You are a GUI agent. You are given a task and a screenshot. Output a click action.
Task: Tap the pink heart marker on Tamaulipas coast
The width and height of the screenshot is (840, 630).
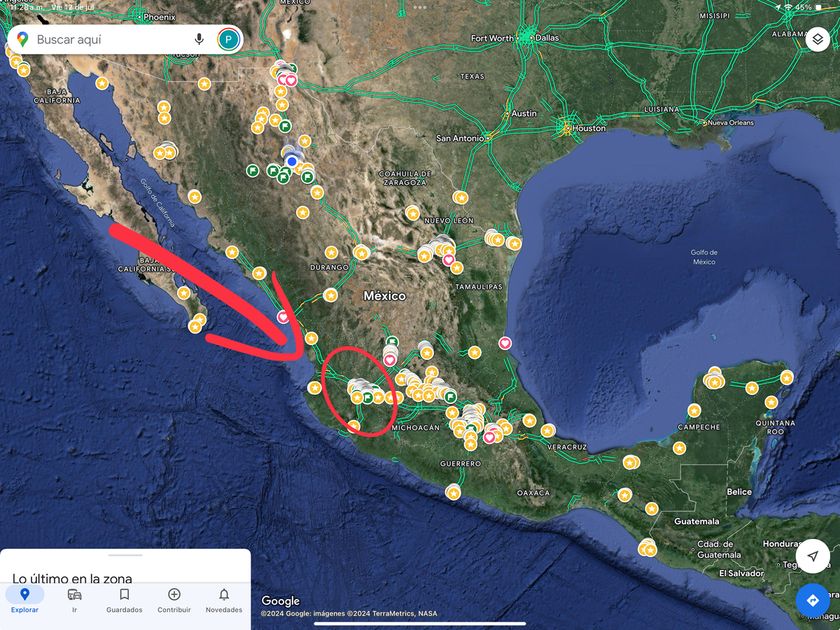(505, 343)
